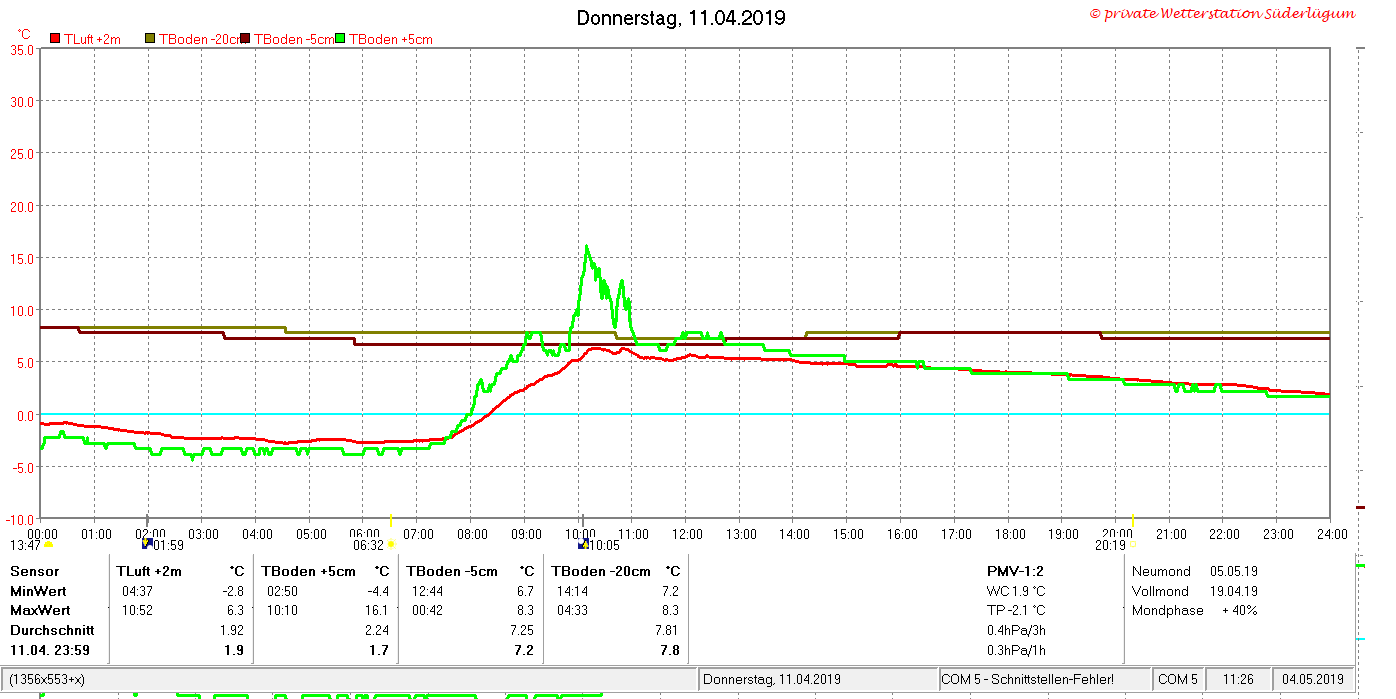Select the TBoden +5cm column header in table
This screenshot has height=699, width=1396.
coord(308,571)
